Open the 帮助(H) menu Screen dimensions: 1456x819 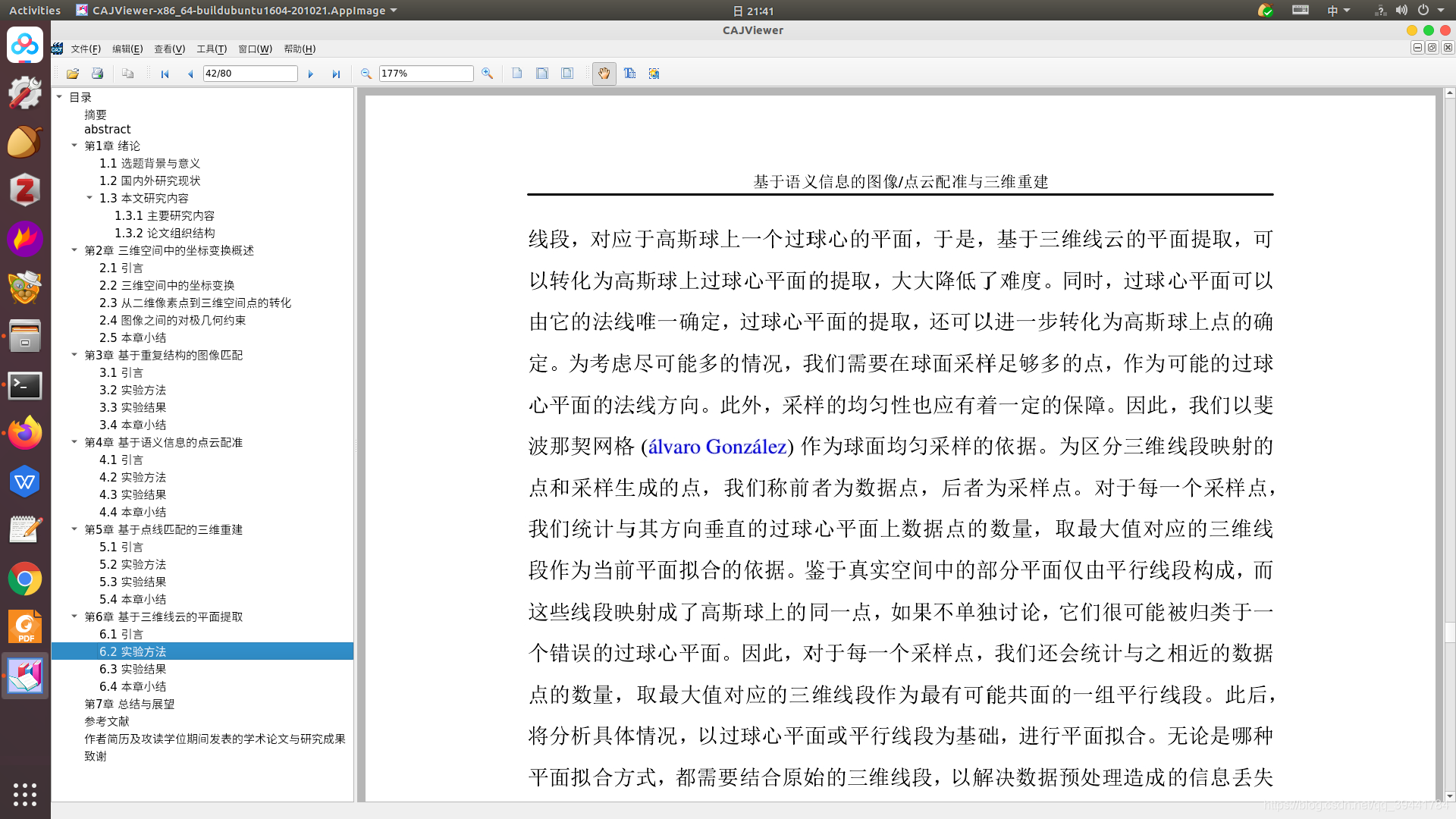300,49
